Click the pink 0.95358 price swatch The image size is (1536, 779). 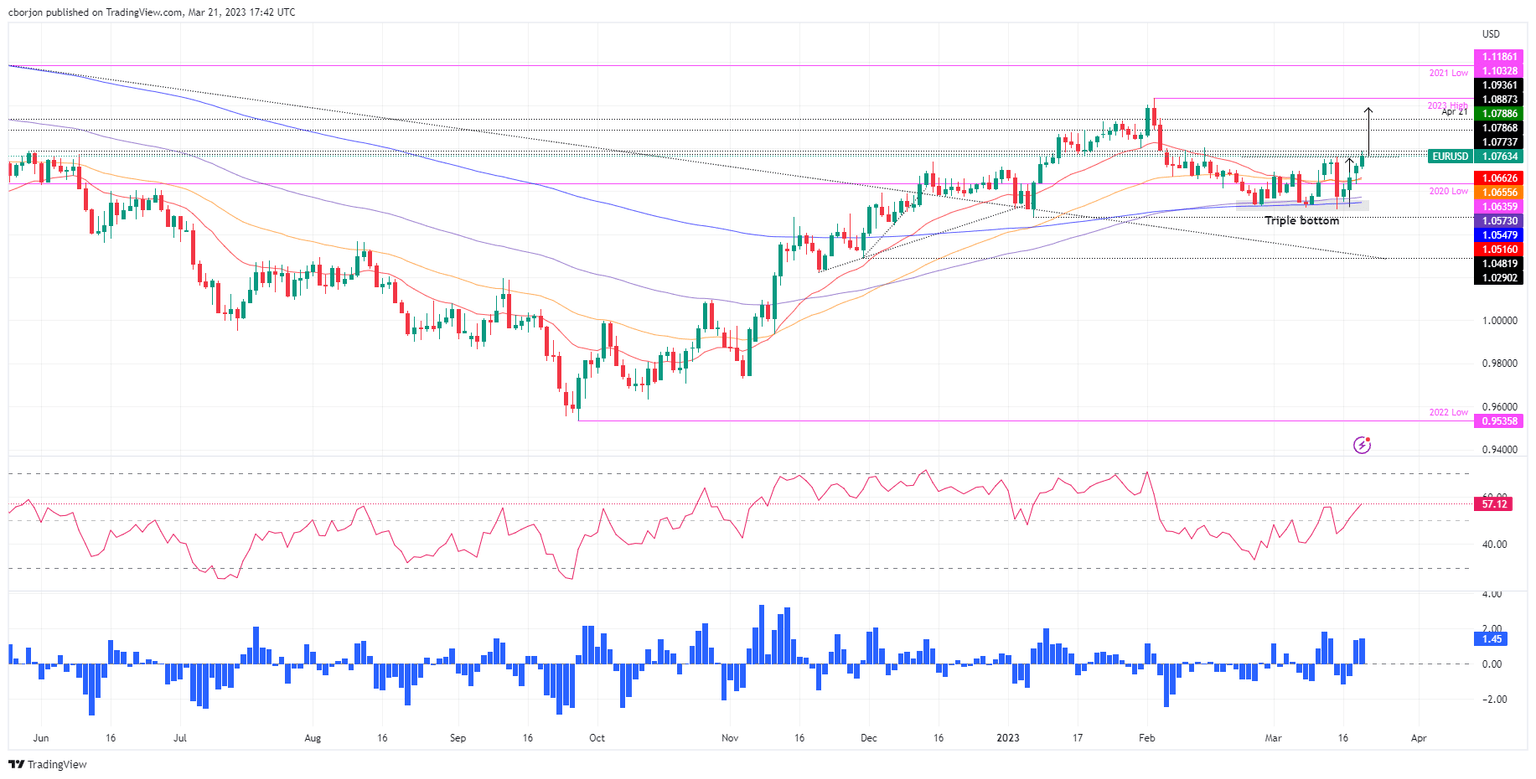pyautogui.click(x=1500, y=423)
